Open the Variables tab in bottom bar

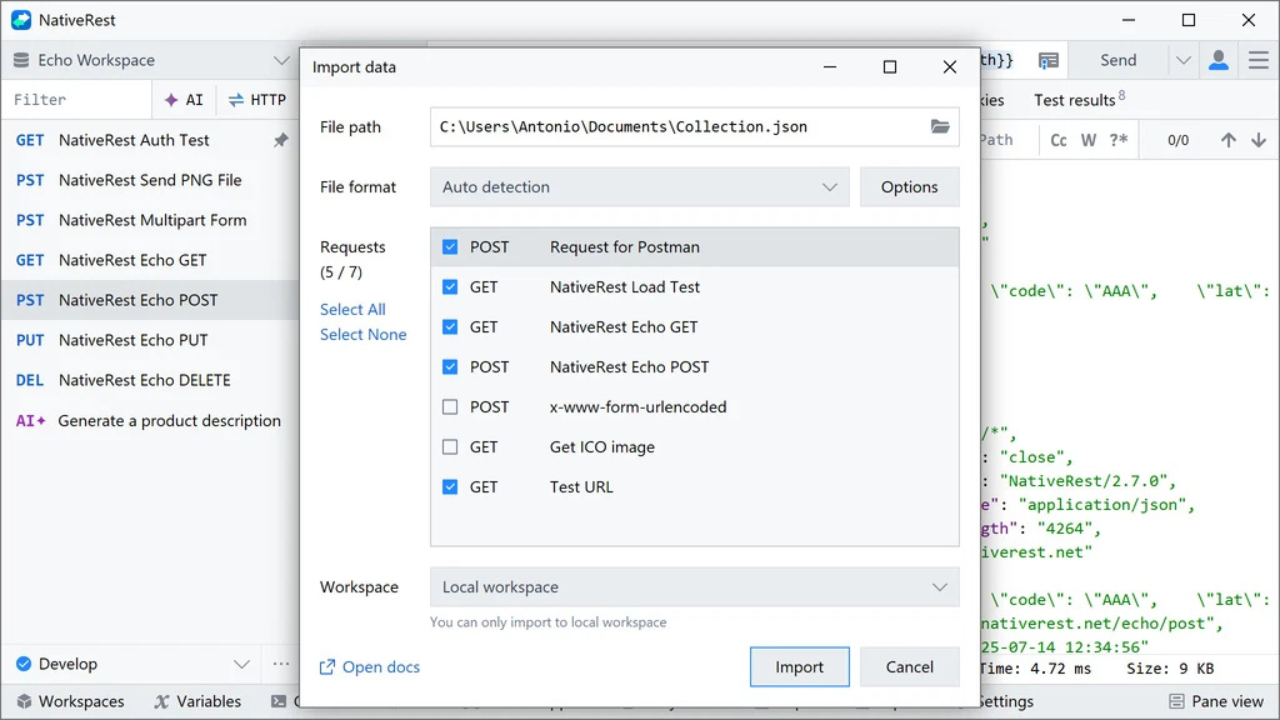197,702
